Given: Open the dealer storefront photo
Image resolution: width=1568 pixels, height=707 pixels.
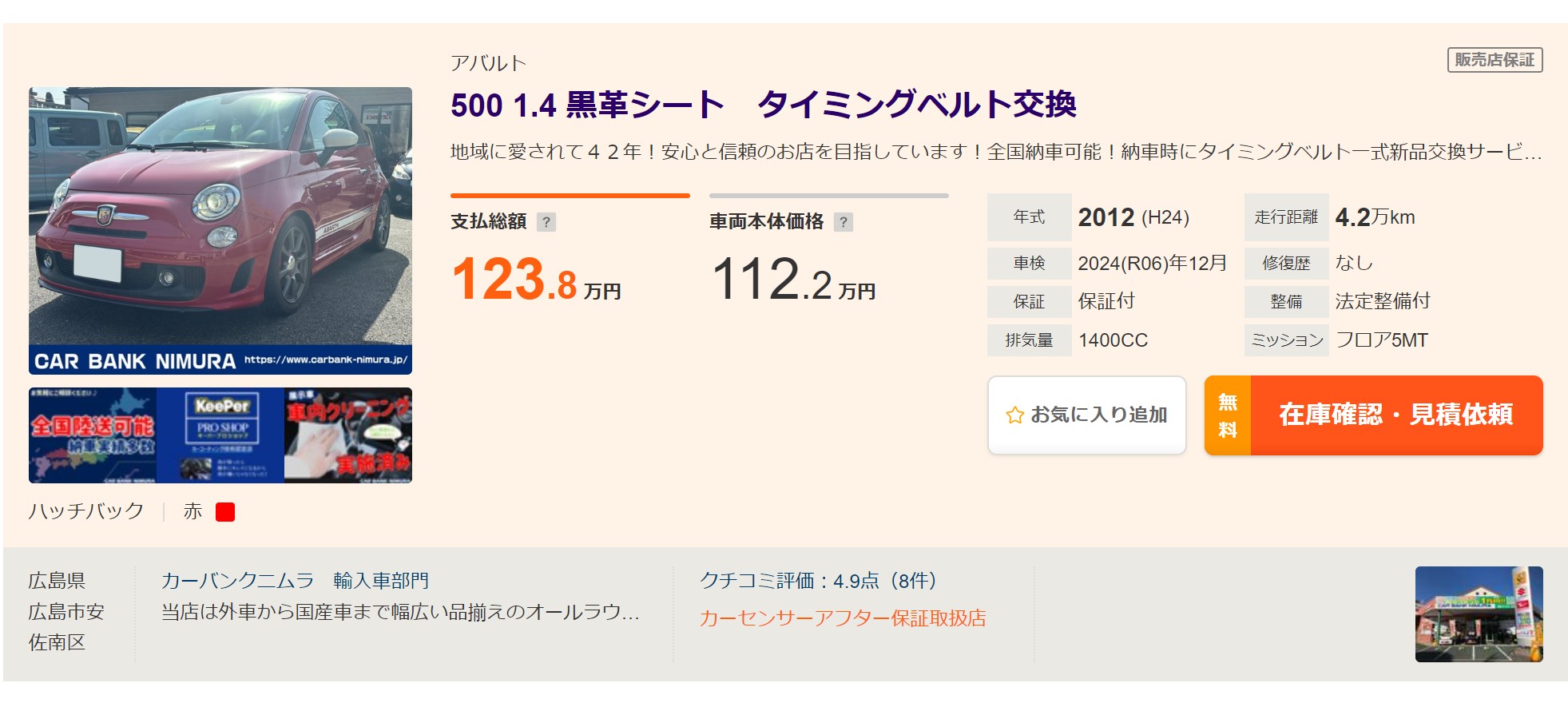Looking at the screenshot, I should tap(1479, 614).
